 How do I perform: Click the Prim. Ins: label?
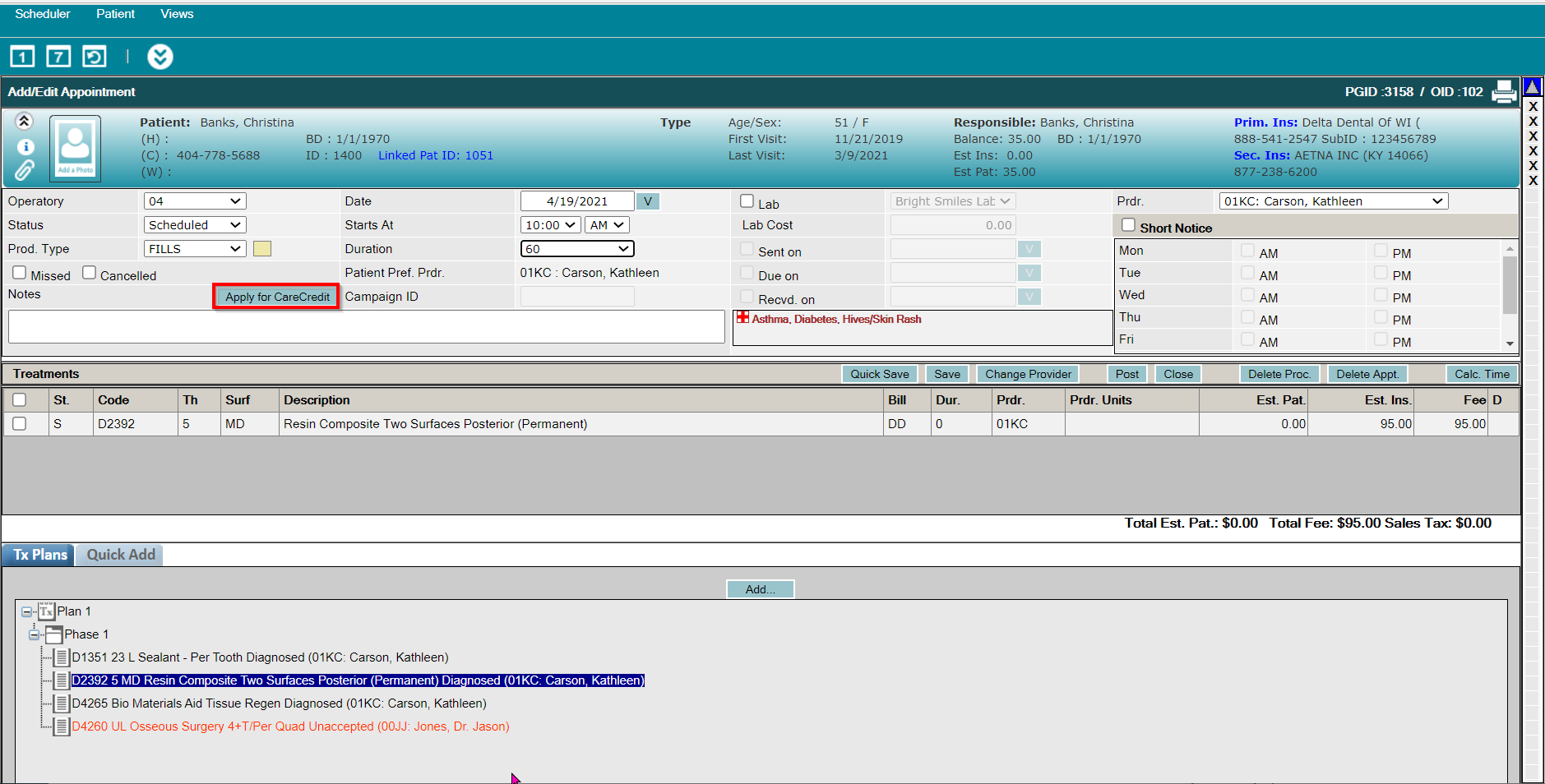point(1265,122)
